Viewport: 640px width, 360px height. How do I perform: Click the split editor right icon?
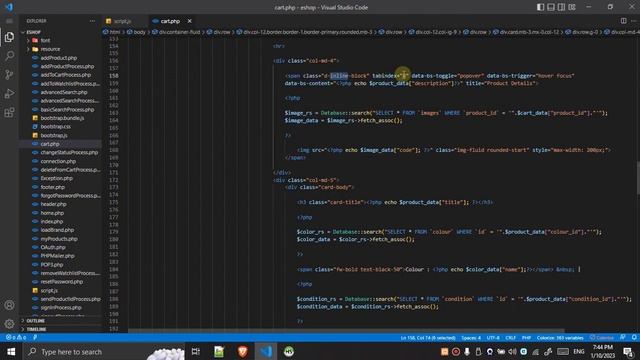pyautogui.click(x=623, y=21)
